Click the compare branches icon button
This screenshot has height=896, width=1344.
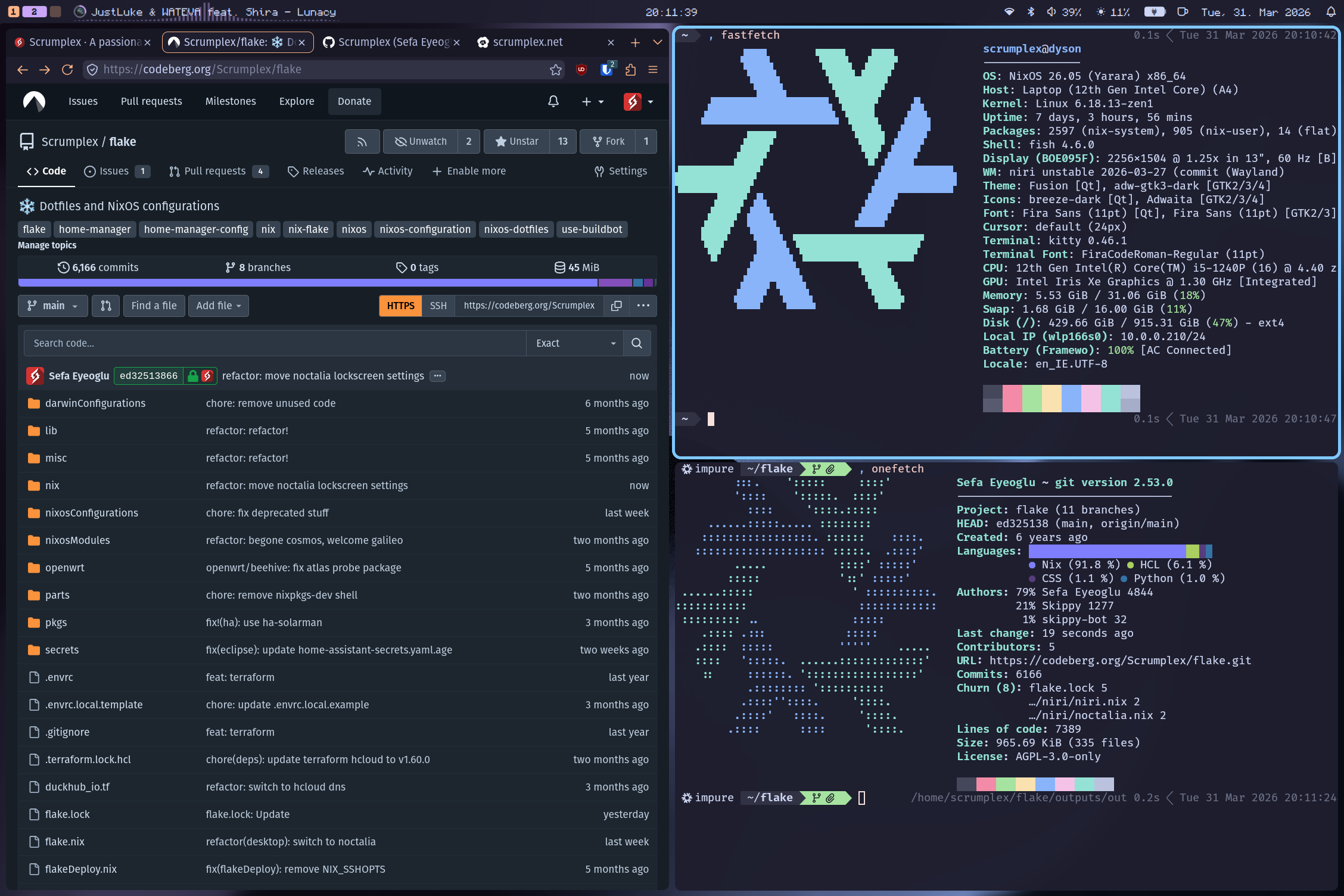(x=106, y=306)
